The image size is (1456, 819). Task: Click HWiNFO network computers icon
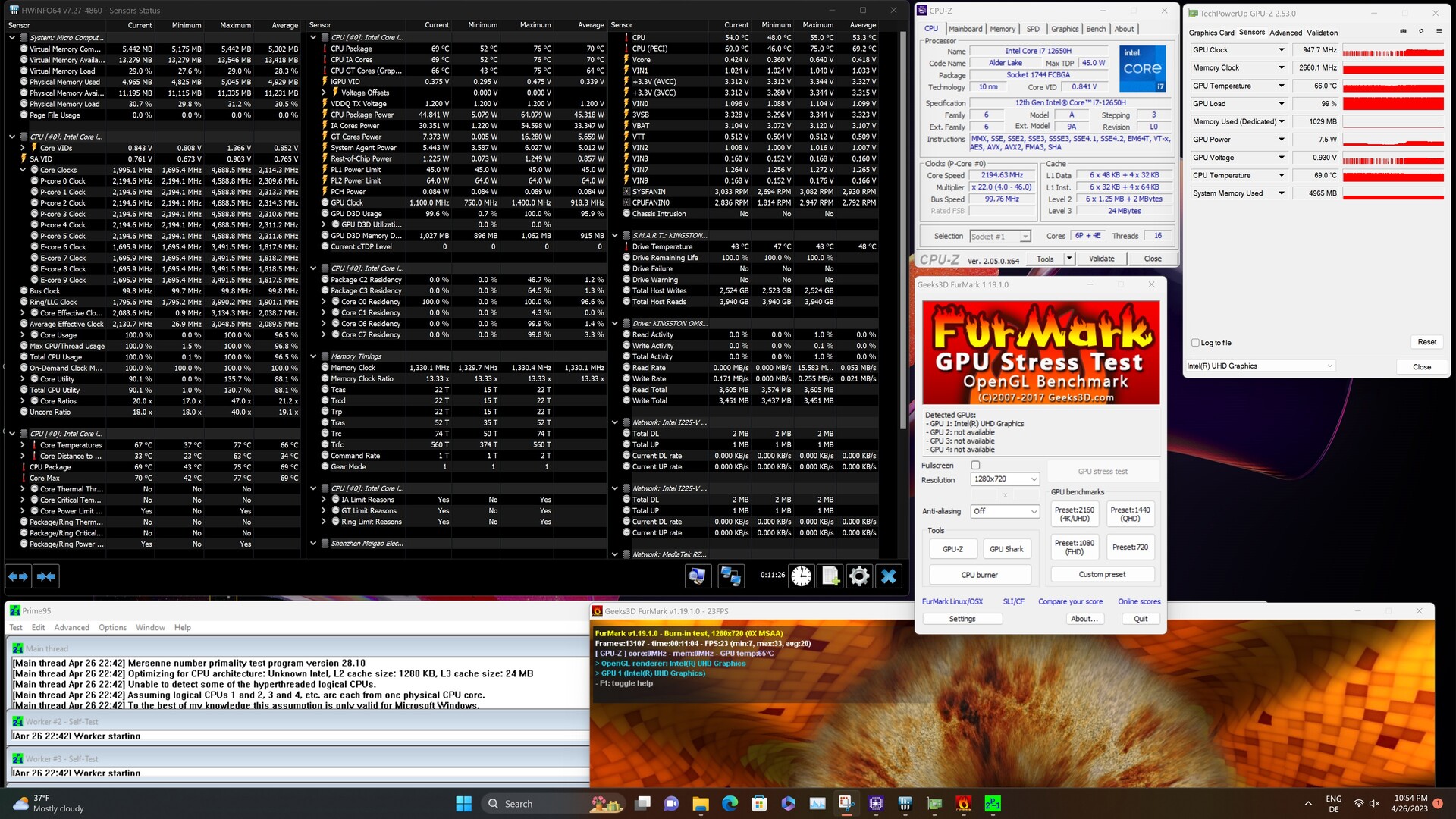(x=731, y=576)
